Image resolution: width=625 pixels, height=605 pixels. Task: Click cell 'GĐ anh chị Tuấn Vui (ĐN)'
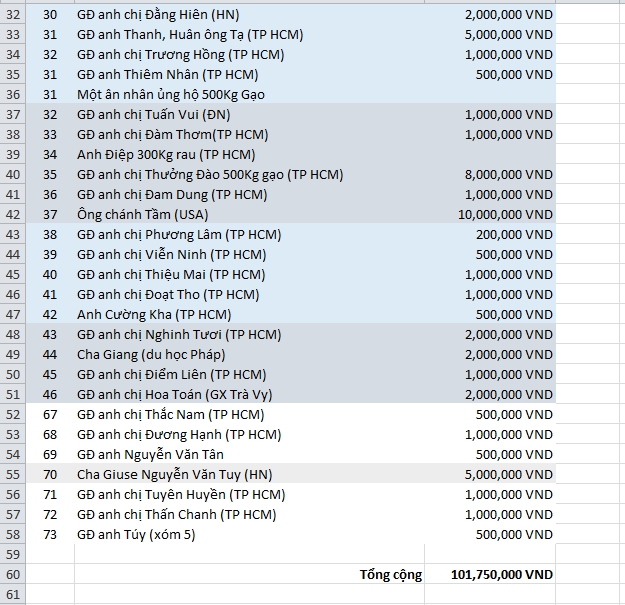tap(250, 114)
